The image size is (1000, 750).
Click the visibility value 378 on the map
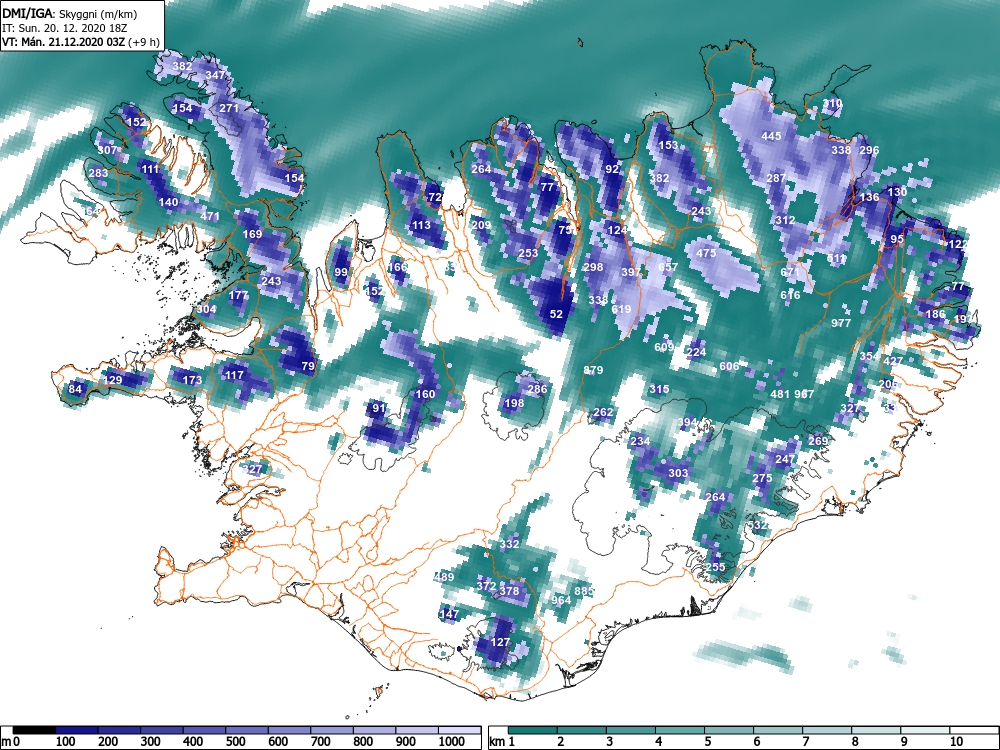(x=509, y=591)
